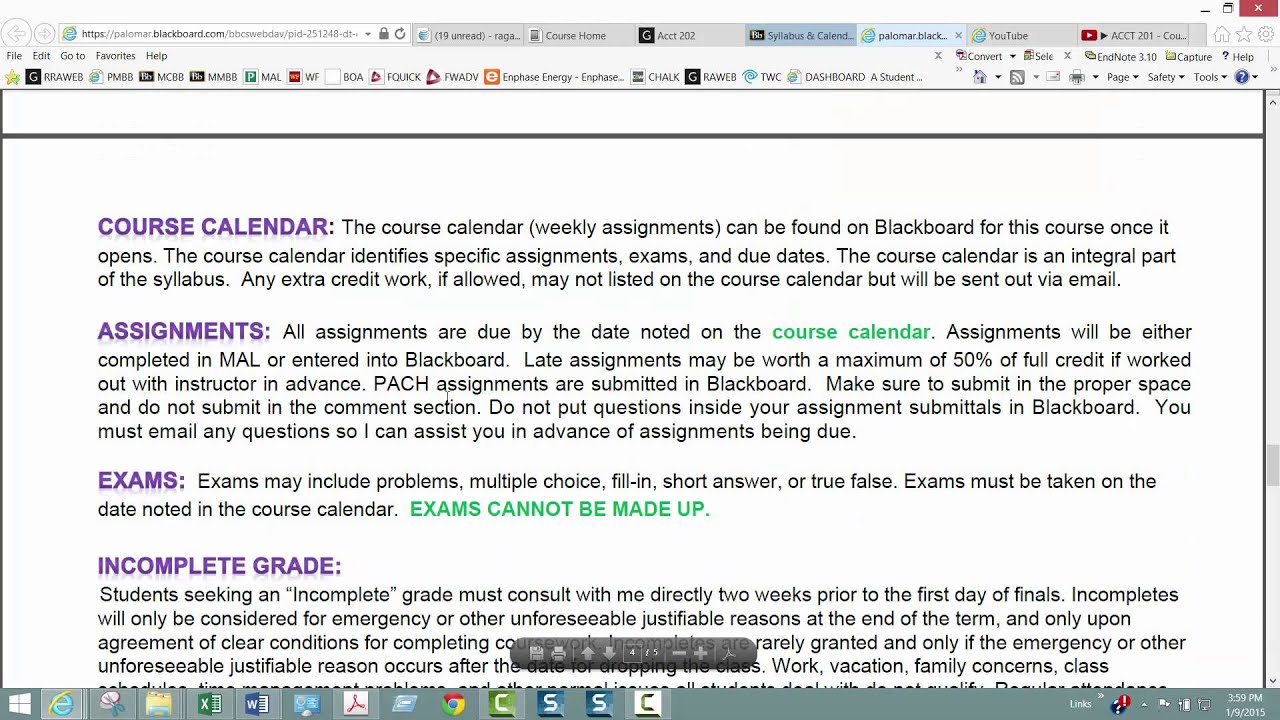Click the security lock icon in address bar
1280x720 pixels.
pyautogui.click(x=384, y=34)
